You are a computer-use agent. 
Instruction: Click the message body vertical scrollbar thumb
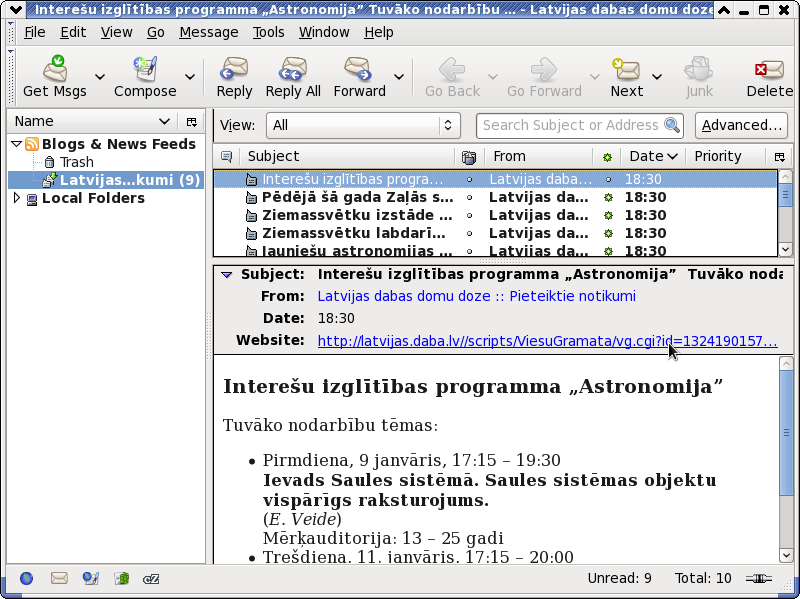coord(786,432)
